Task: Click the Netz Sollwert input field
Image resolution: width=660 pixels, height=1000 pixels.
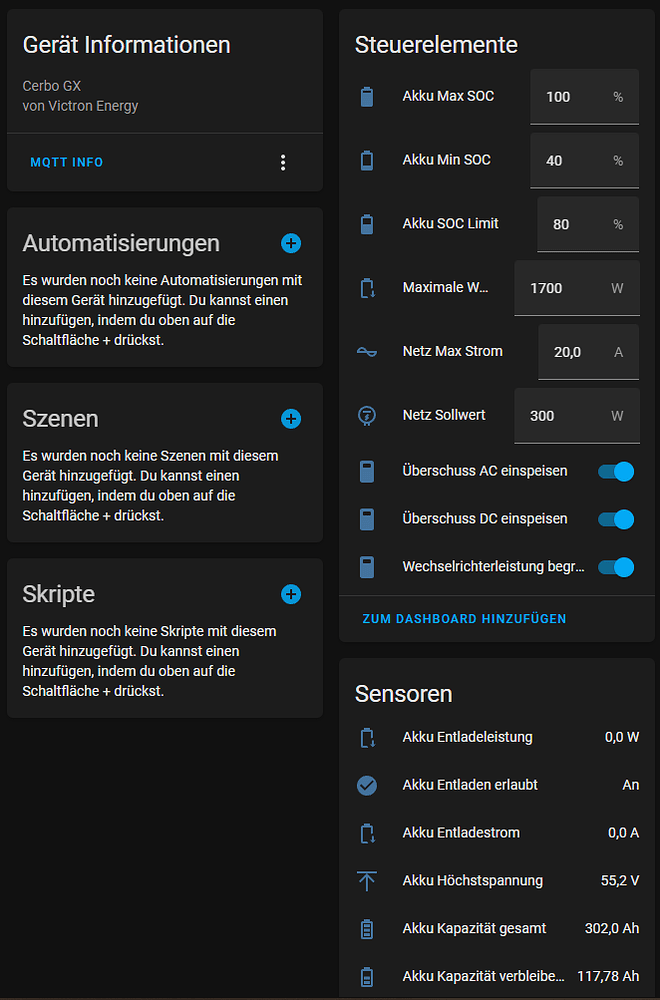Action: tap(562, 416)
